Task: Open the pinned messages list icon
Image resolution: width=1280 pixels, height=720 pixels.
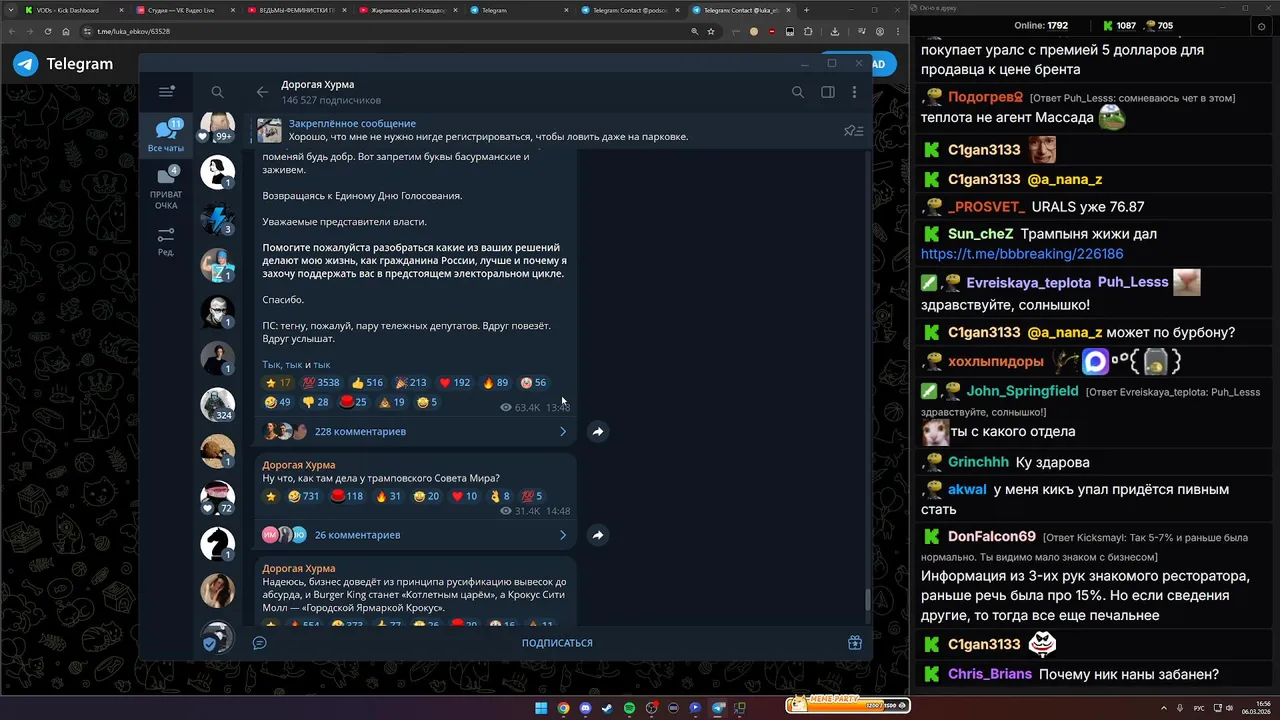Action: [853, 130]
